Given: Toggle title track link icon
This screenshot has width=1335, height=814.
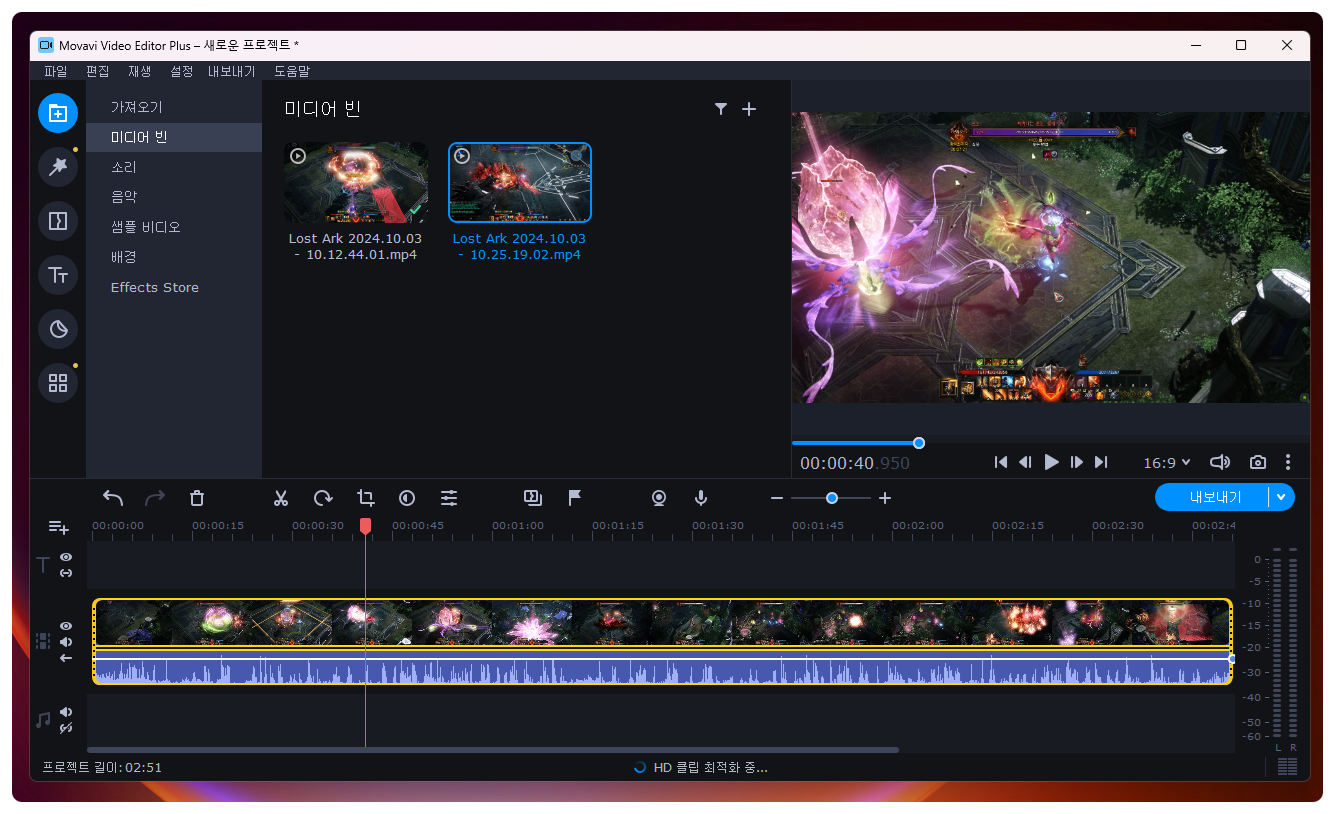Looking at the screenshot, I should coord(66,573).
